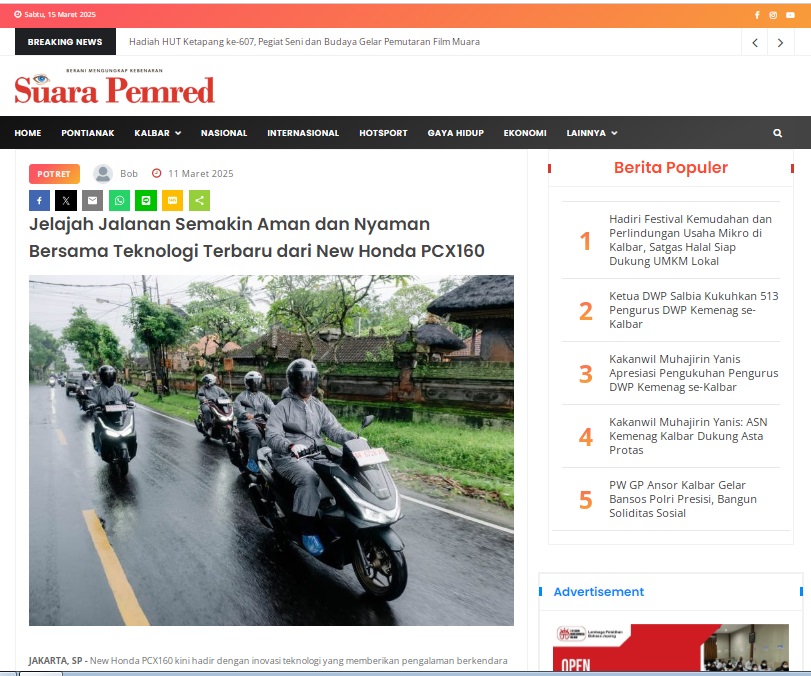This screenshot has width=811, height=676.
Task: Expand the Lainnya menu dropdown
Action: coord(592,133)
